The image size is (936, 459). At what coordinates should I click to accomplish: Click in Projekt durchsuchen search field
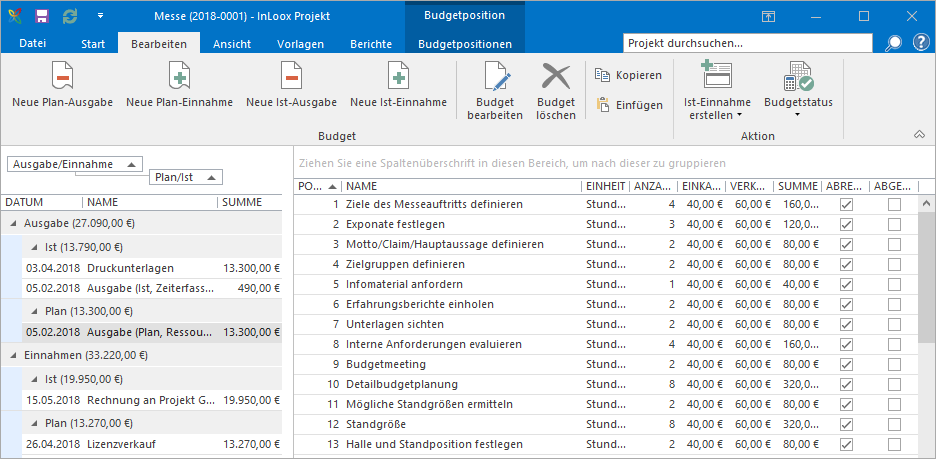pyautogui.click(x=750, y=44)
